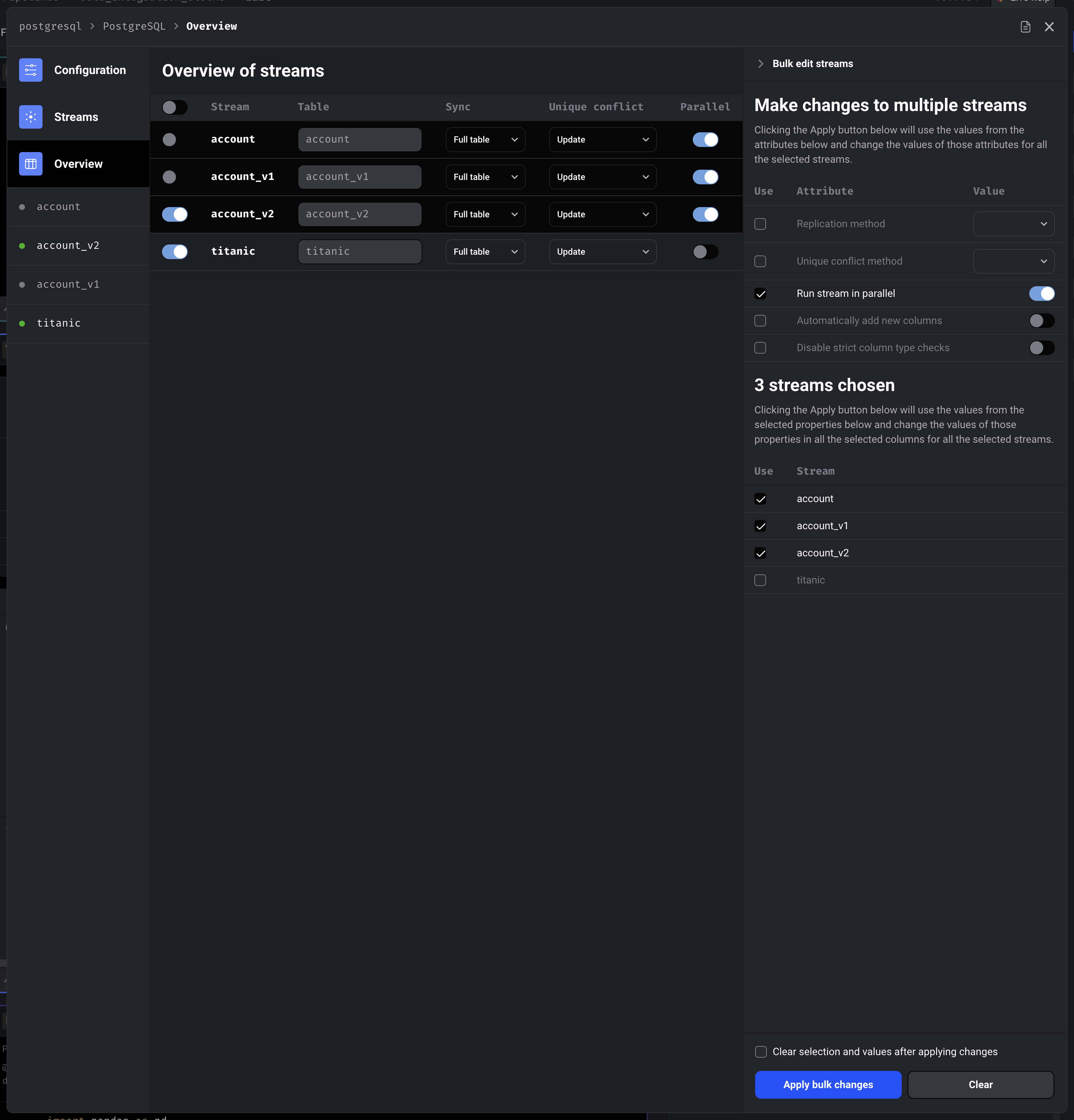Screen dimensions: 1074x1120
Task: Uncheck account_v2 in streams chosen list
Action: [x=760, y=553]
